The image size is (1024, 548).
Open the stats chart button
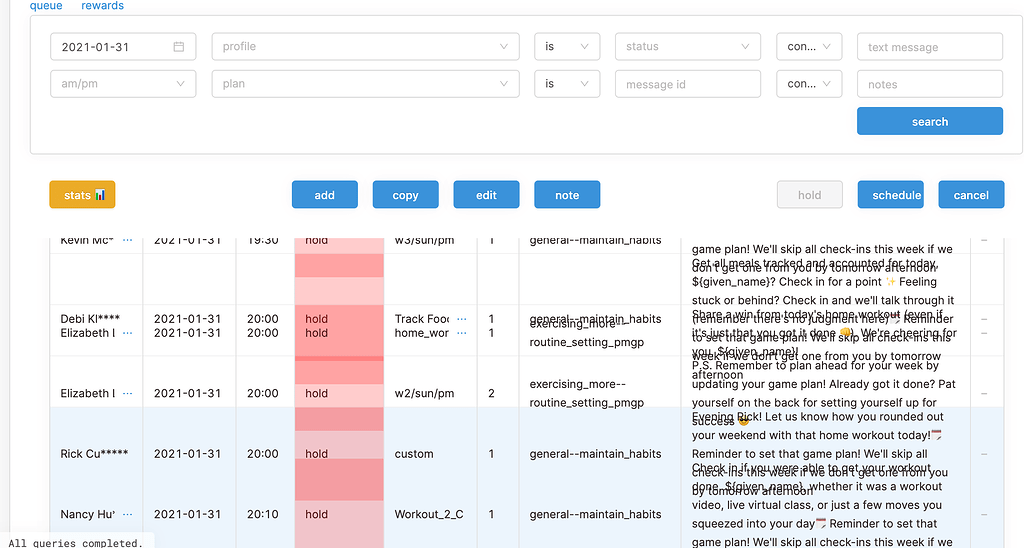click(82, 195)
